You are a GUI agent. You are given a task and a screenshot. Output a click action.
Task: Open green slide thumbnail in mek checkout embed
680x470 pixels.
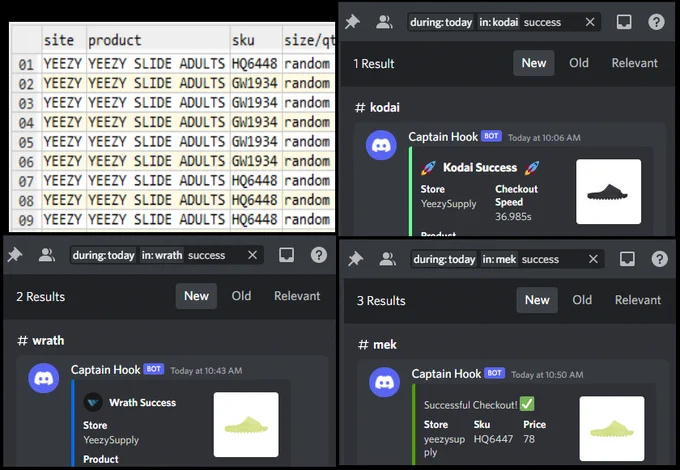pos(612,428)
